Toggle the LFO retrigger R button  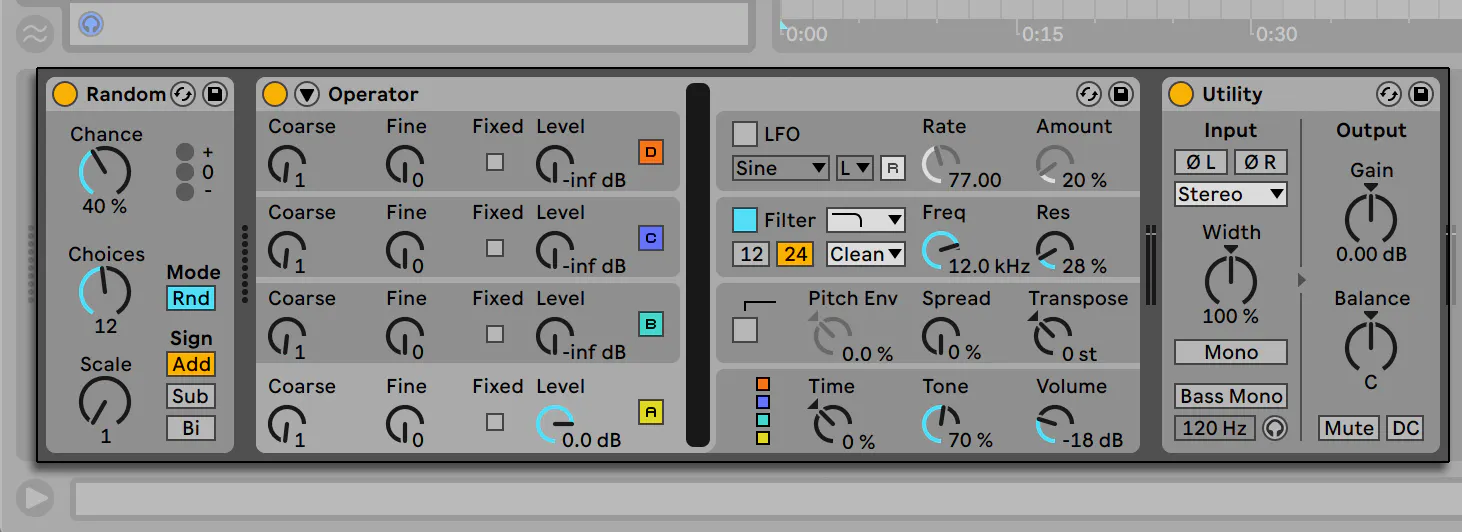pos(892,168)
